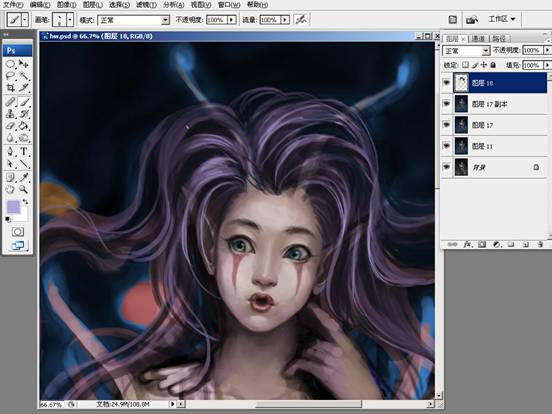Viewport: 552px width, 414px height.
Task: Open layer opacity slider arrow
Action: pos(547,50)
